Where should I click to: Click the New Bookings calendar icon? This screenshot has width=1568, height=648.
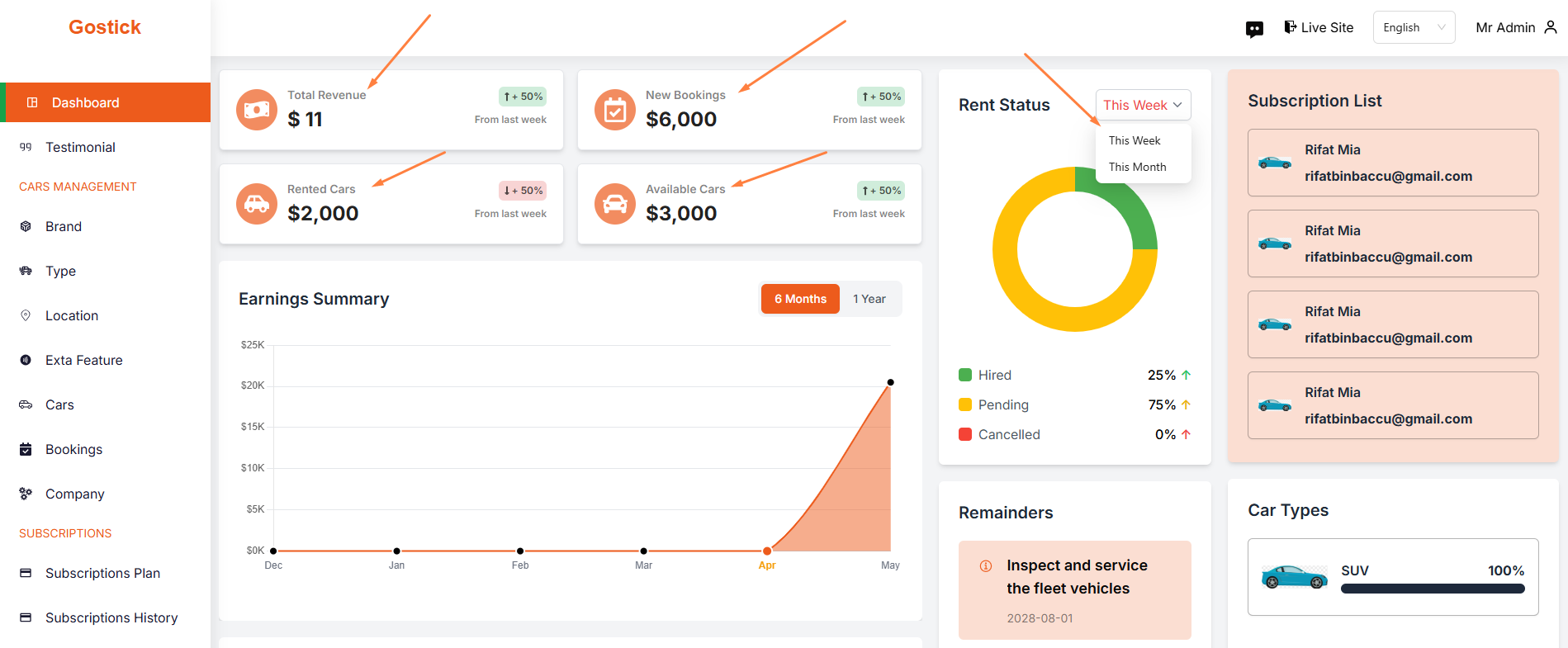pyautogui.click(x=615, y=110)
